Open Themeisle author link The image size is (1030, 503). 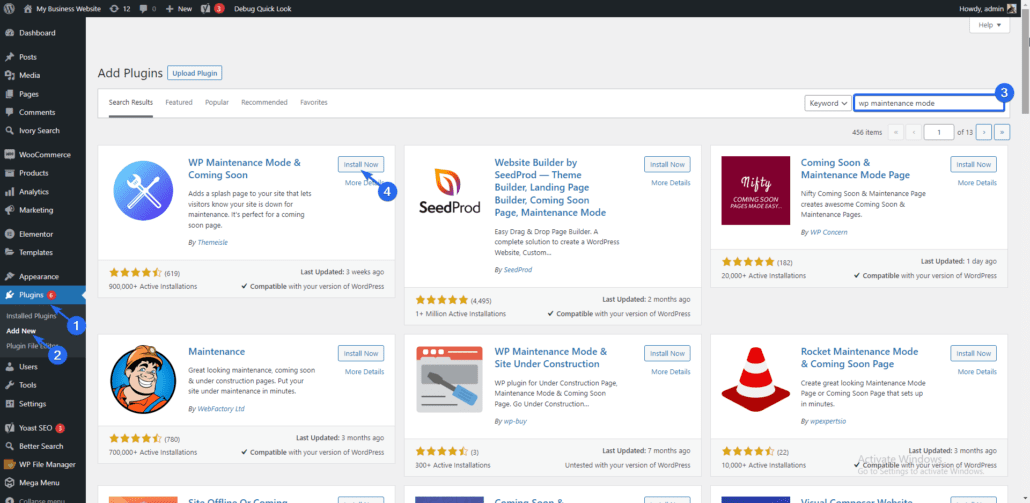pos(212,242)
